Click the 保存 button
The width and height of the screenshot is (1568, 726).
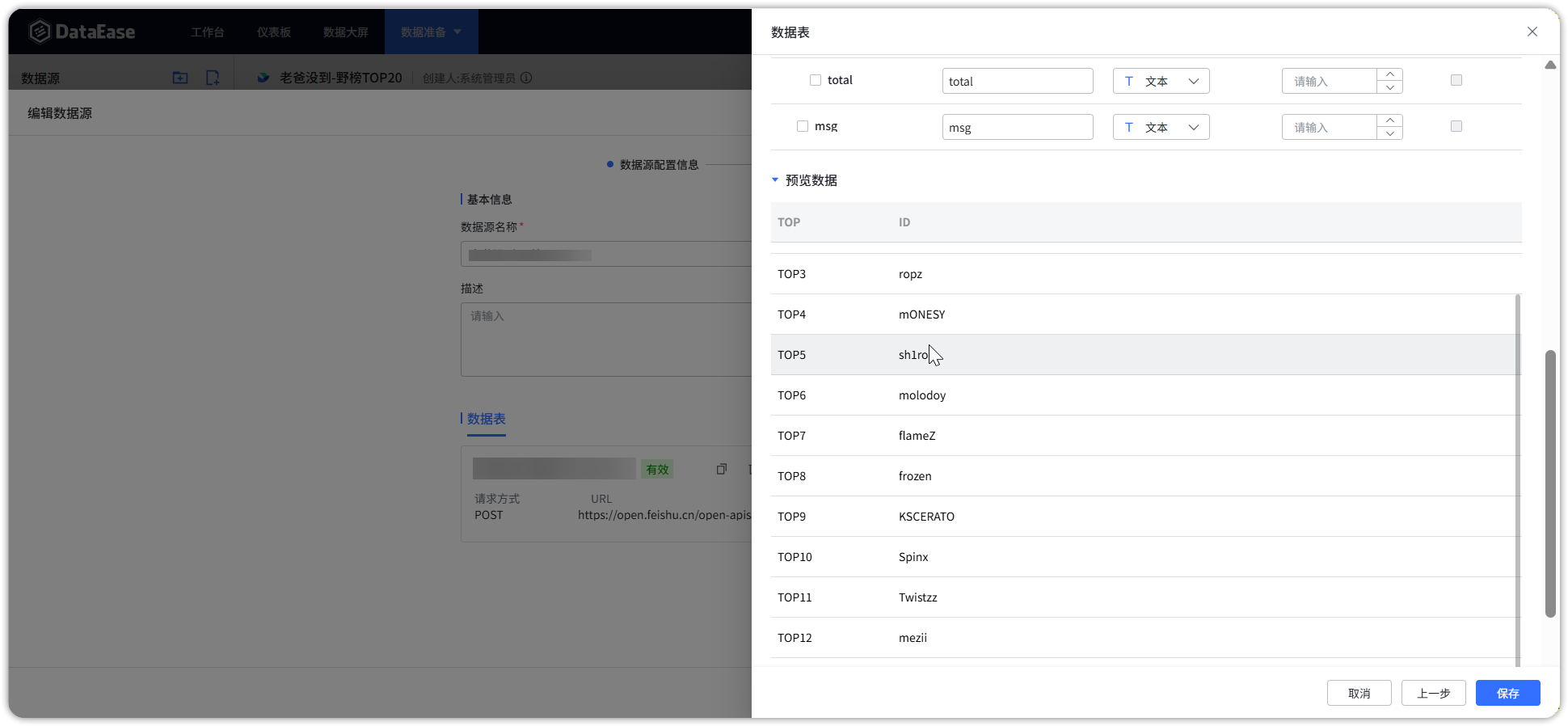click(x=1507, y=693)
